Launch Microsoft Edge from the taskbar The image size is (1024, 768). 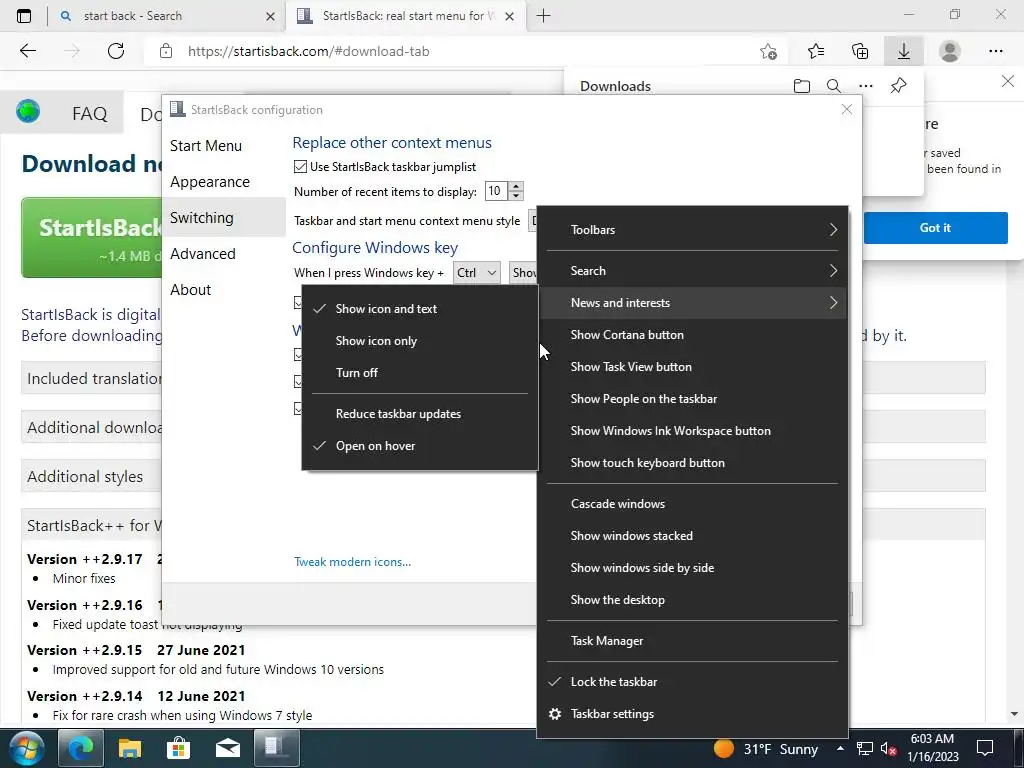click(x=81, y=748)
